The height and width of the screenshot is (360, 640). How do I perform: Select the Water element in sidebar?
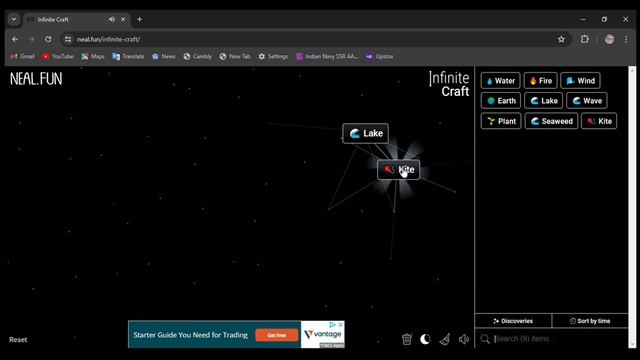[500, 81]
